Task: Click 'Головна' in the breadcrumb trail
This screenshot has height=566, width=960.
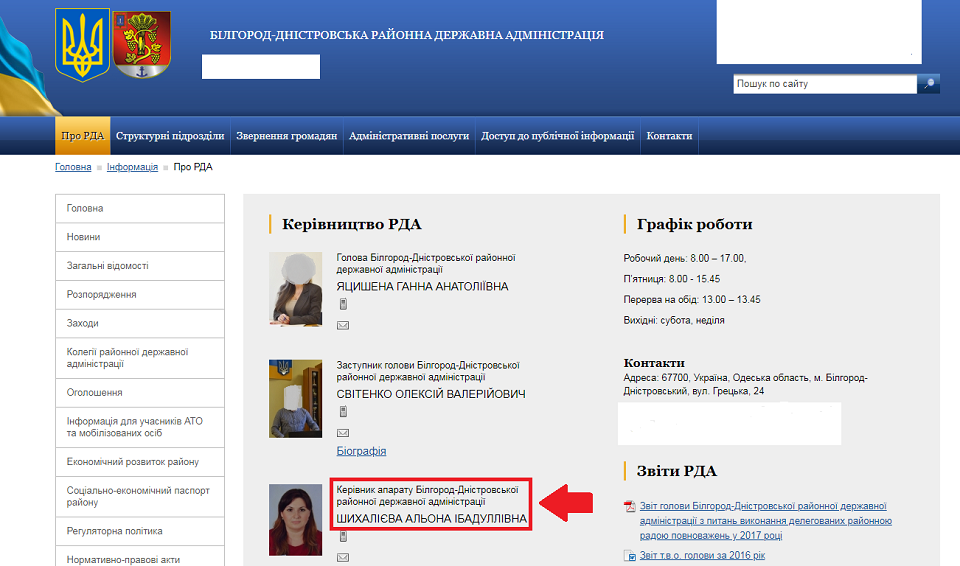Action: (73, 167)
